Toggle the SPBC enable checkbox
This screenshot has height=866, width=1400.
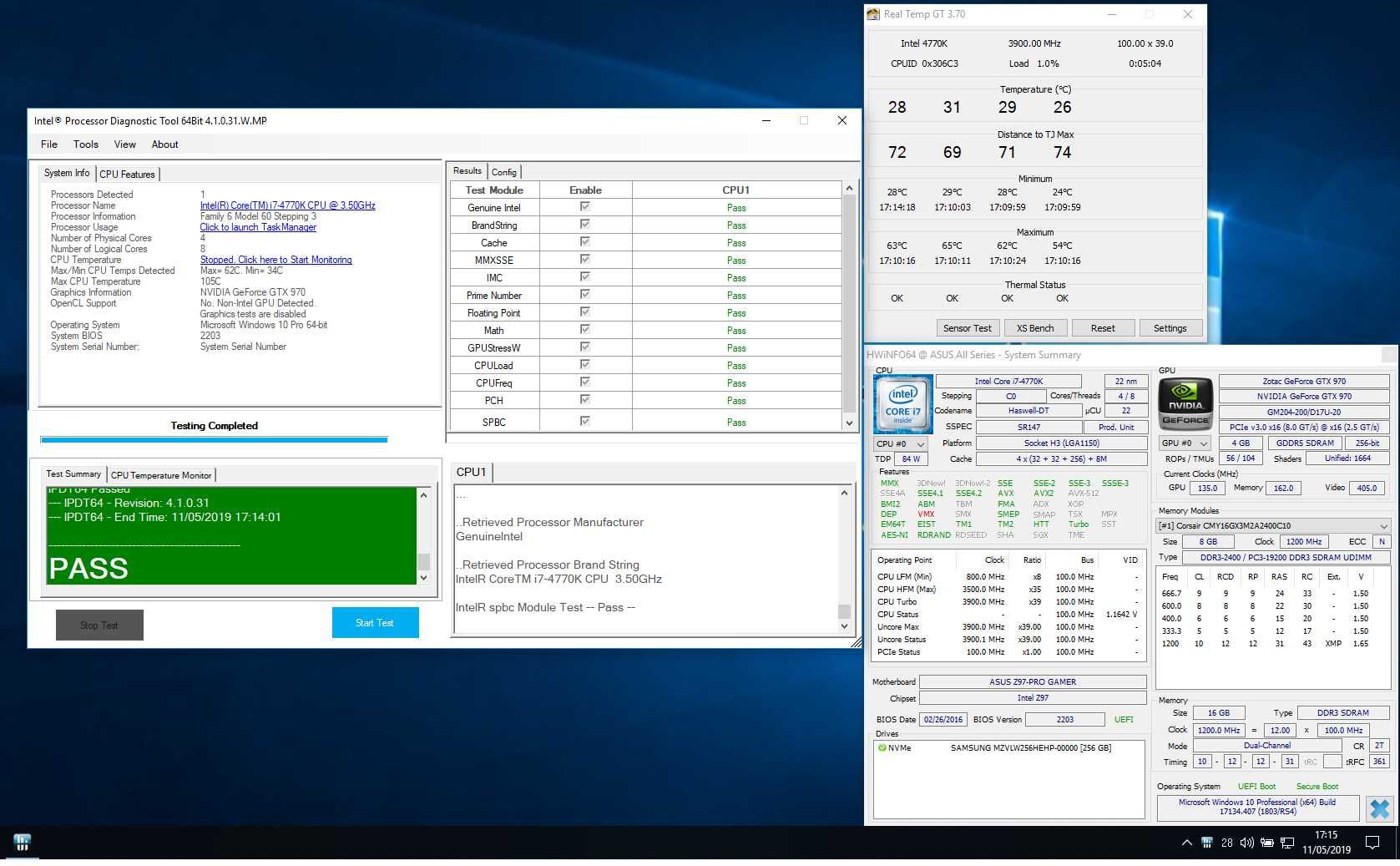tap(585, 422)
